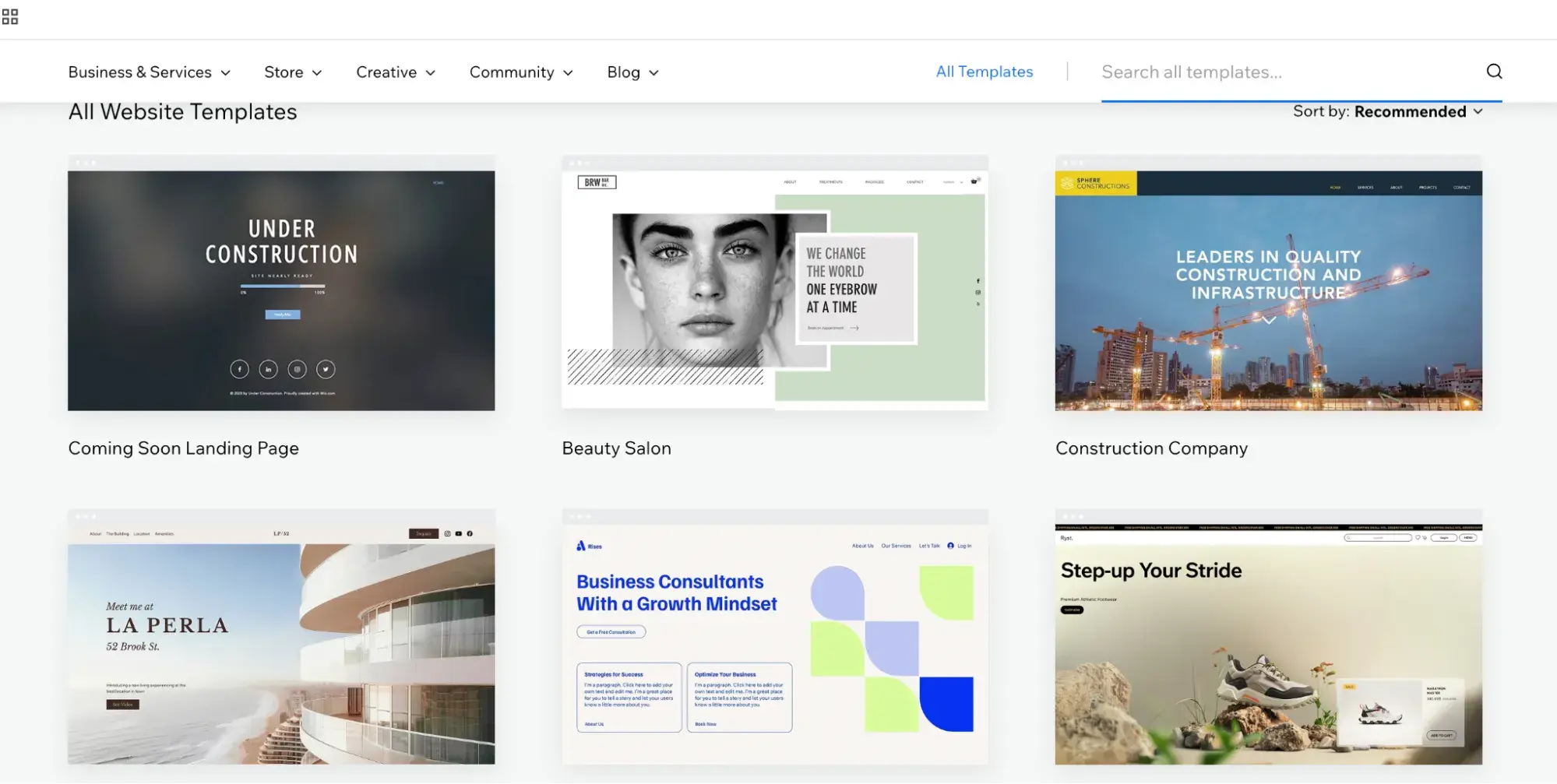The height and width of the screenshot is (784, 1557).
Task: Click Facebook icon in Coming Soon template
Action: tap(239, 369)
